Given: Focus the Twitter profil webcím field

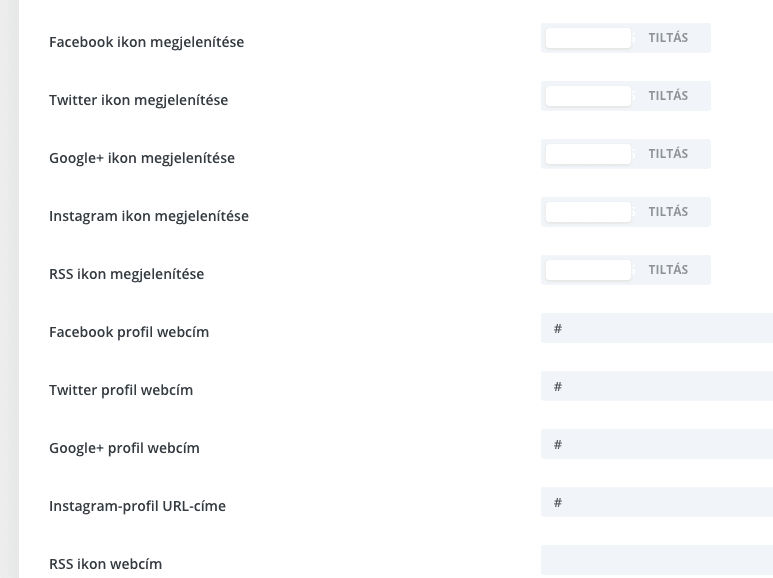Looking at the screenshot, I should (x=657, y=386).
